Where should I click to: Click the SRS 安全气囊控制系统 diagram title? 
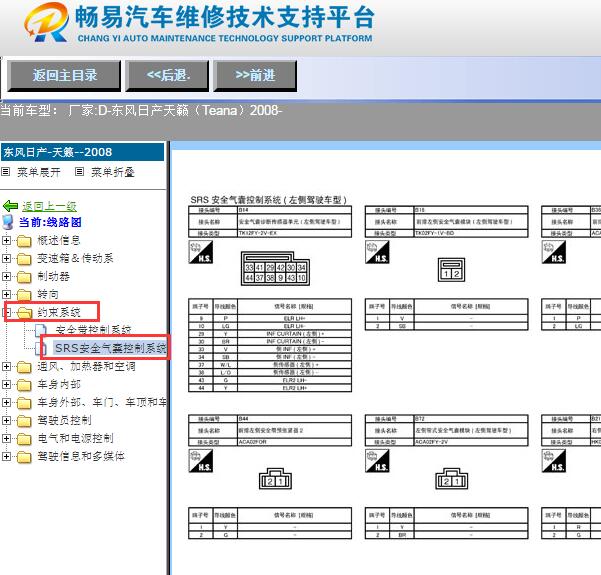coord(269,200)
